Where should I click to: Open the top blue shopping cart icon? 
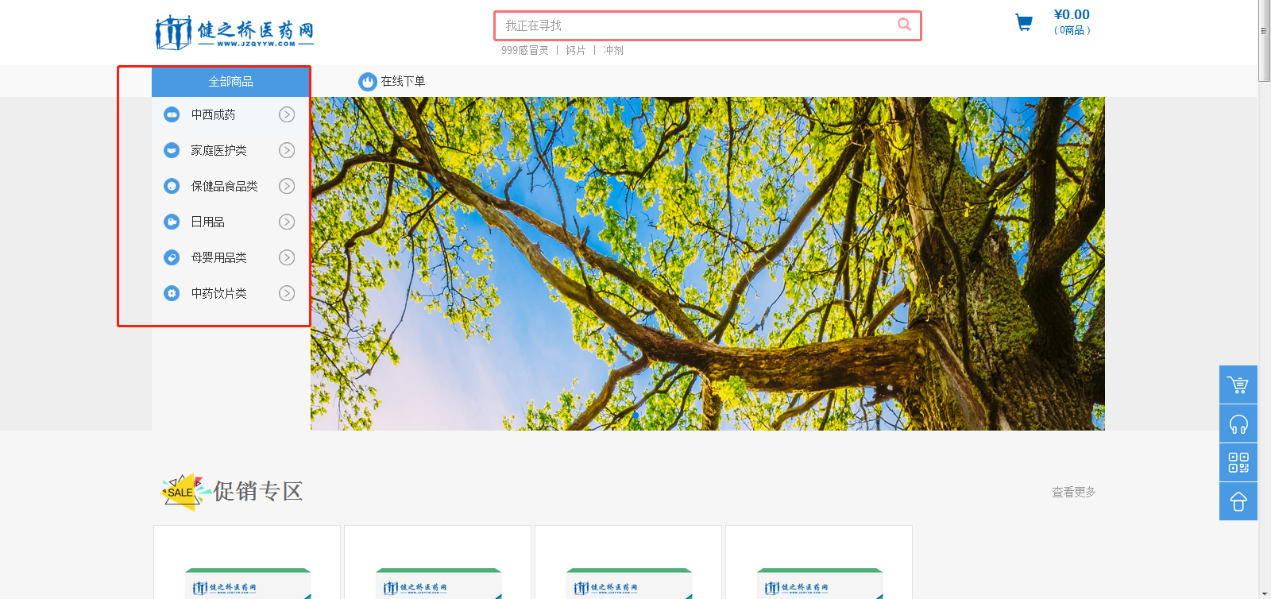(x=1024, y=23)
